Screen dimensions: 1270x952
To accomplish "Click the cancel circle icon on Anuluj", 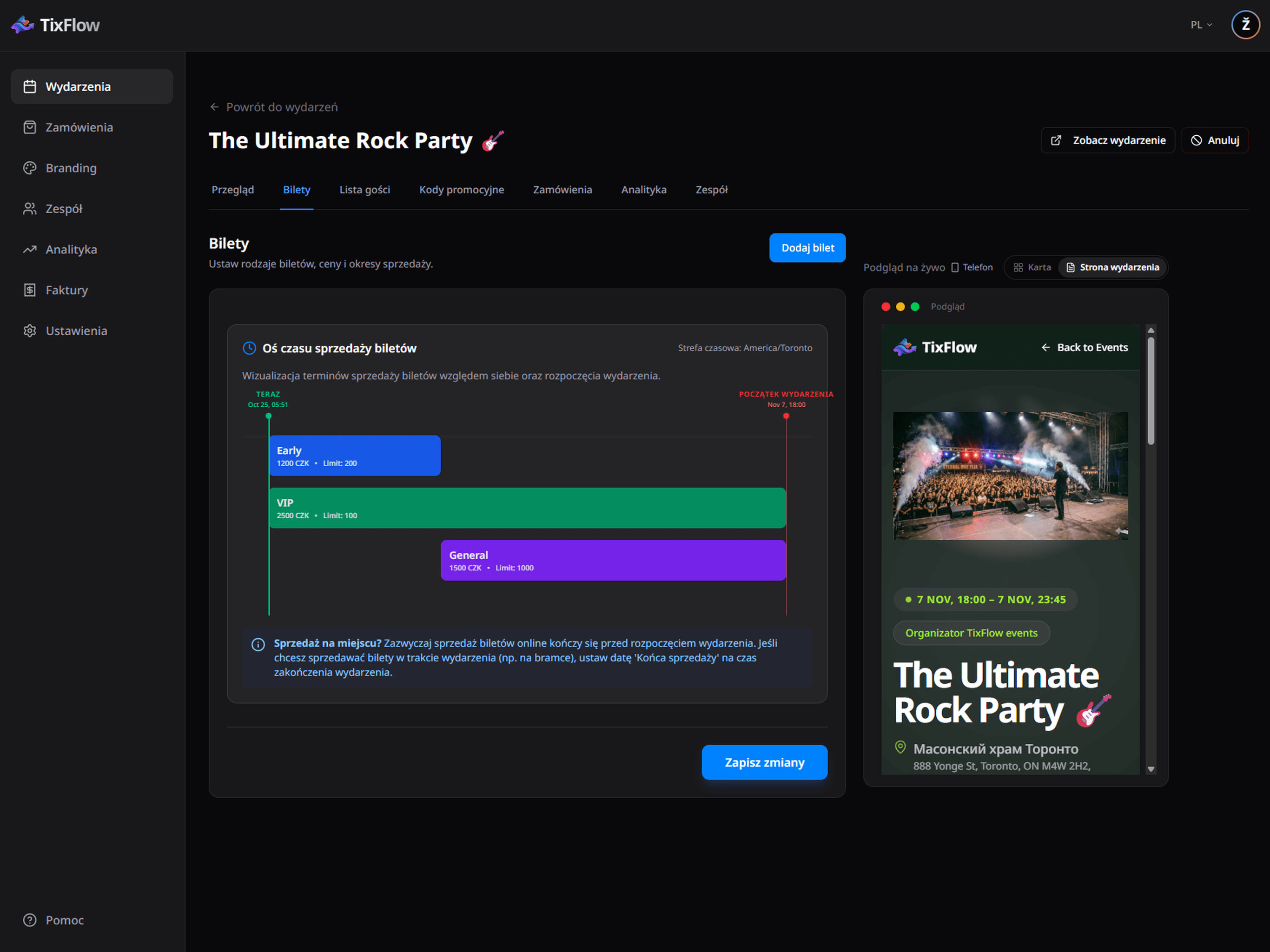I will (x=1196, y=141).
